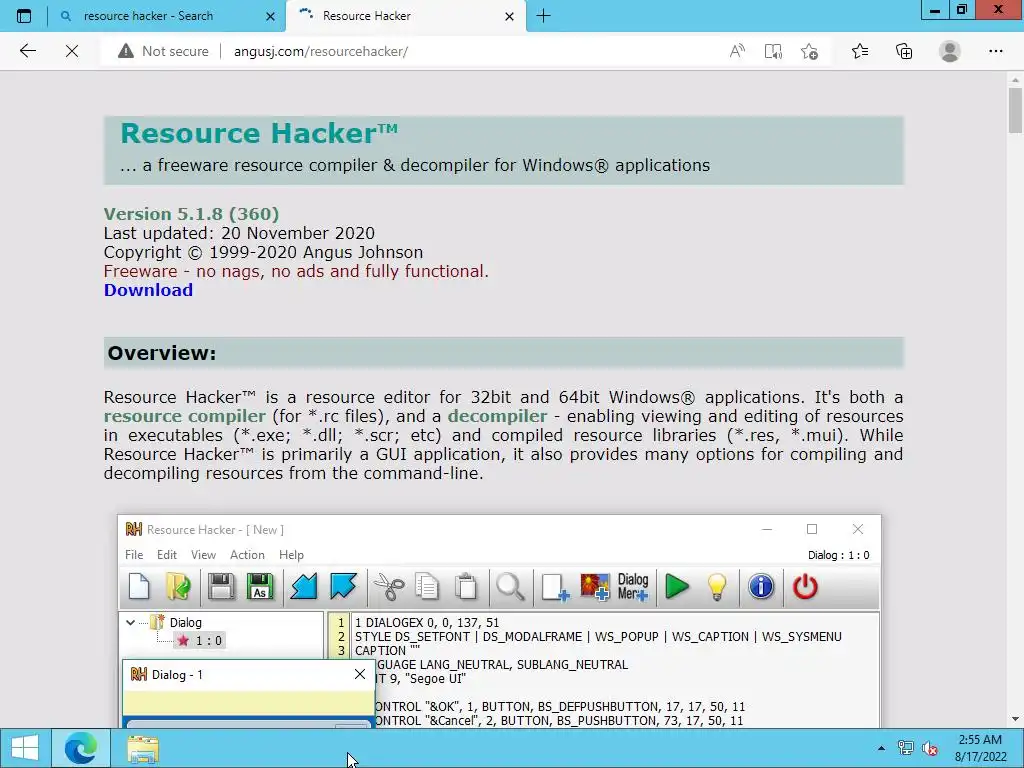Close the Dialog - 1 preview window
Viewport: 1024px width, 768px height.
[x=360, y=674]
